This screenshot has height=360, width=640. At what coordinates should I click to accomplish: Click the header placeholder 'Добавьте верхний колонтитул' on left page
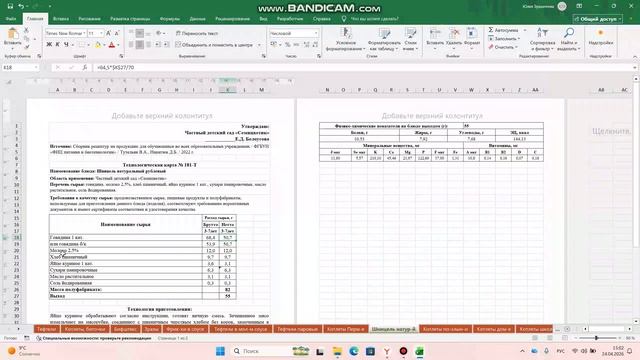(162, 116)
